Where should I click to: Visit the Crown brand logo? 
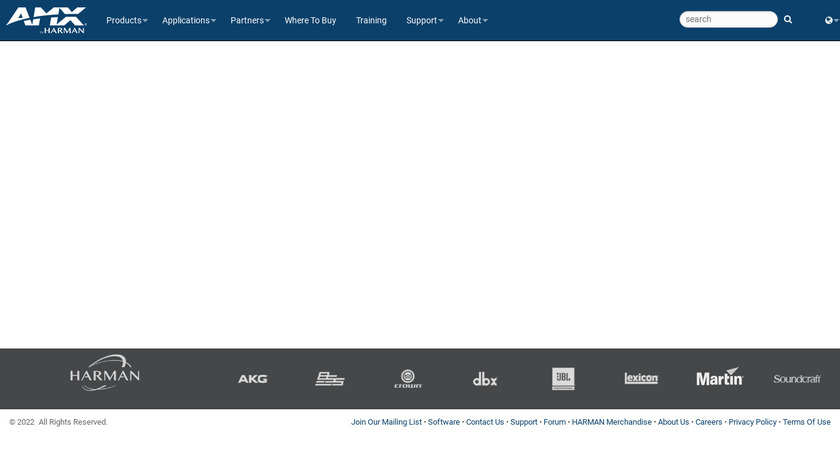(x=408, y=379)
